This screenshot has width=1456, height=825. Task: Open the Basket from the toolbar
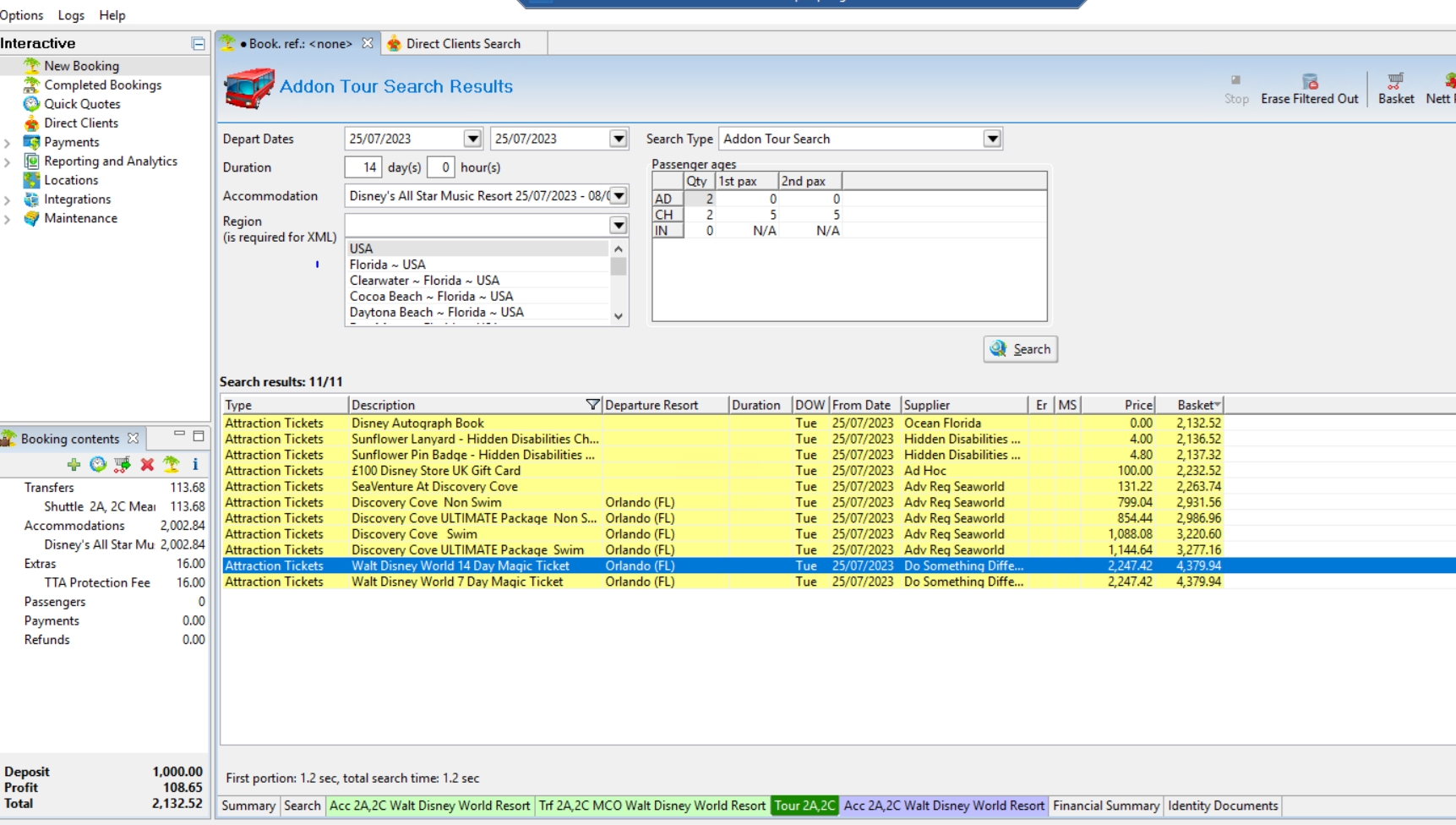point(1395,89)
